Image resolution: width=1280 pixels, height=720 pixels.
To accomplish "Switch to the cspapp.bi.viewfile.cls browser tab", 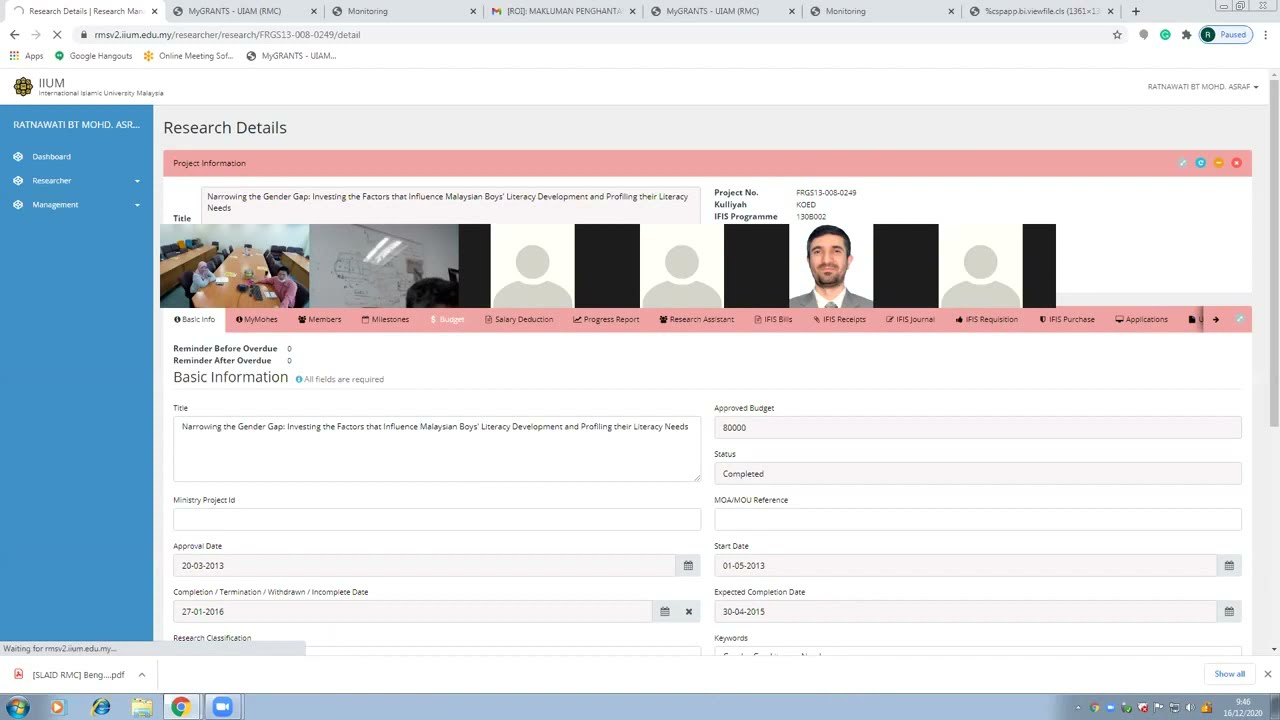I will pyautogui.click(x=1040, y=11).
